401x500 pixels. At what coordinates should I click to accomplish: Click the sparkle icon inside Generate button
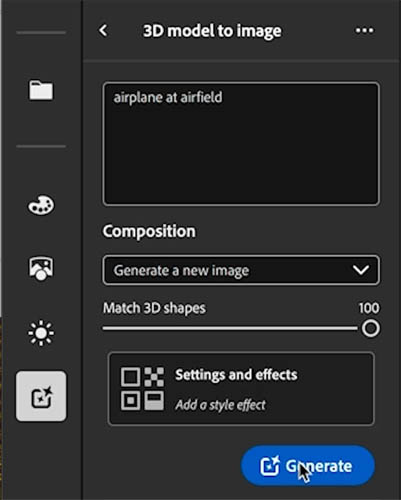[269, 465]
